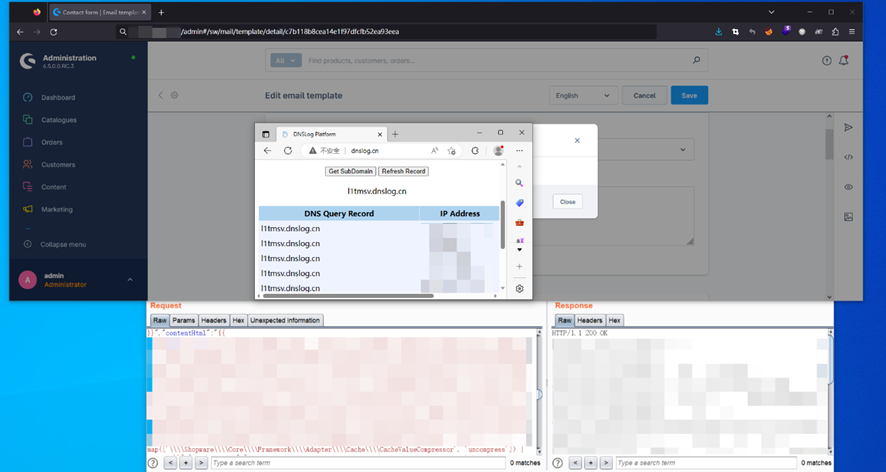Click the magnifier icon in admin search bar
Viewport: 886px width, 472px height.
tap(696, 60)
